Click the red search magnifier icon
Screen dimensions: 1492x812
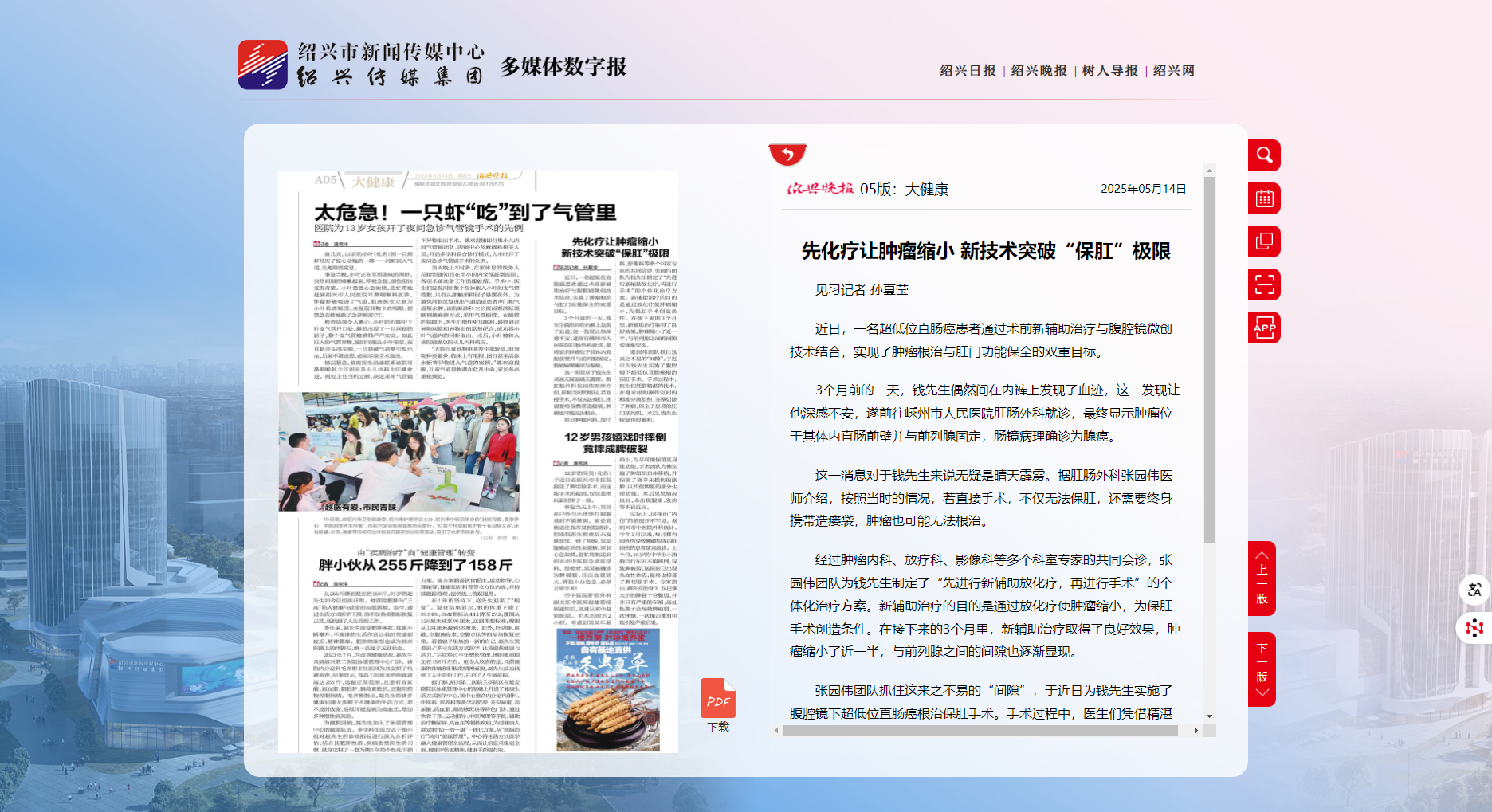[x=1264, y=155]
